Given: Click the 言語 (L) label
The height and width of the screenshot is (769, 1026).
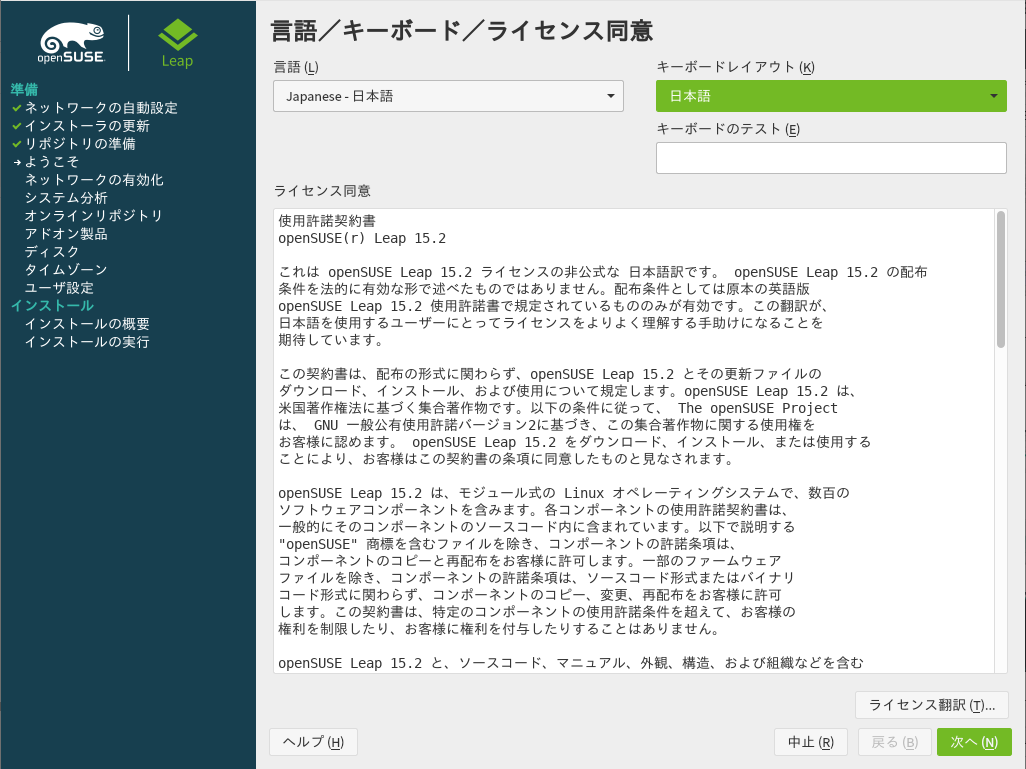Looking at the screenshot, I should click(296, 67).
